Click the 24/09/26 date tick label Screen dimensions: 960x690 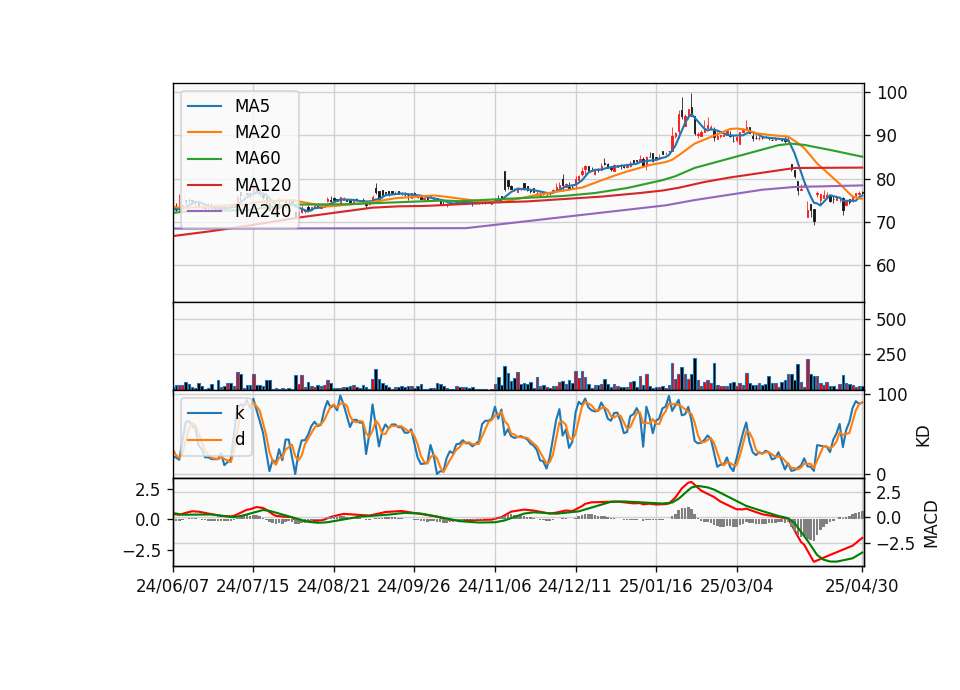414,586
